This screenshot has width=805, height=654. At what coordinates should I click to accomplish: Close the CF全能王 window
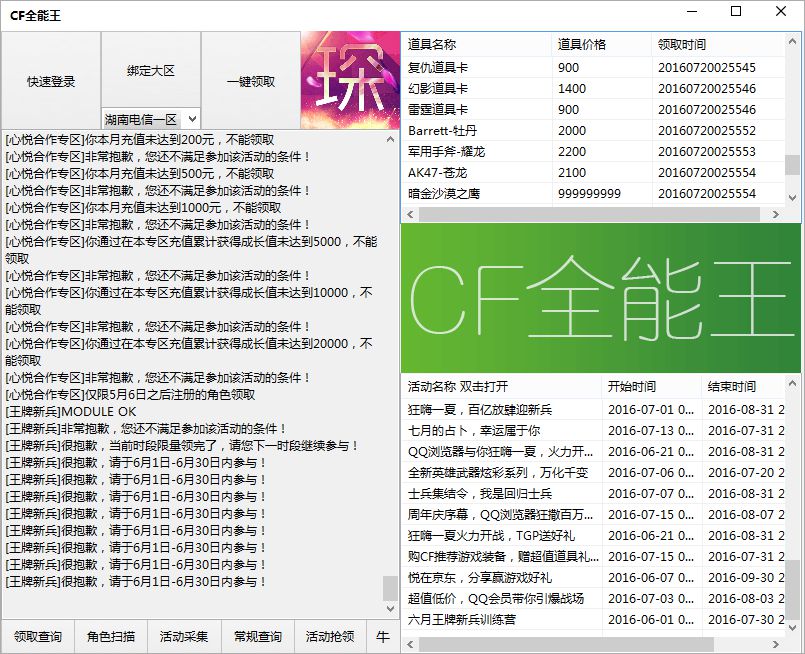point(781,11)
